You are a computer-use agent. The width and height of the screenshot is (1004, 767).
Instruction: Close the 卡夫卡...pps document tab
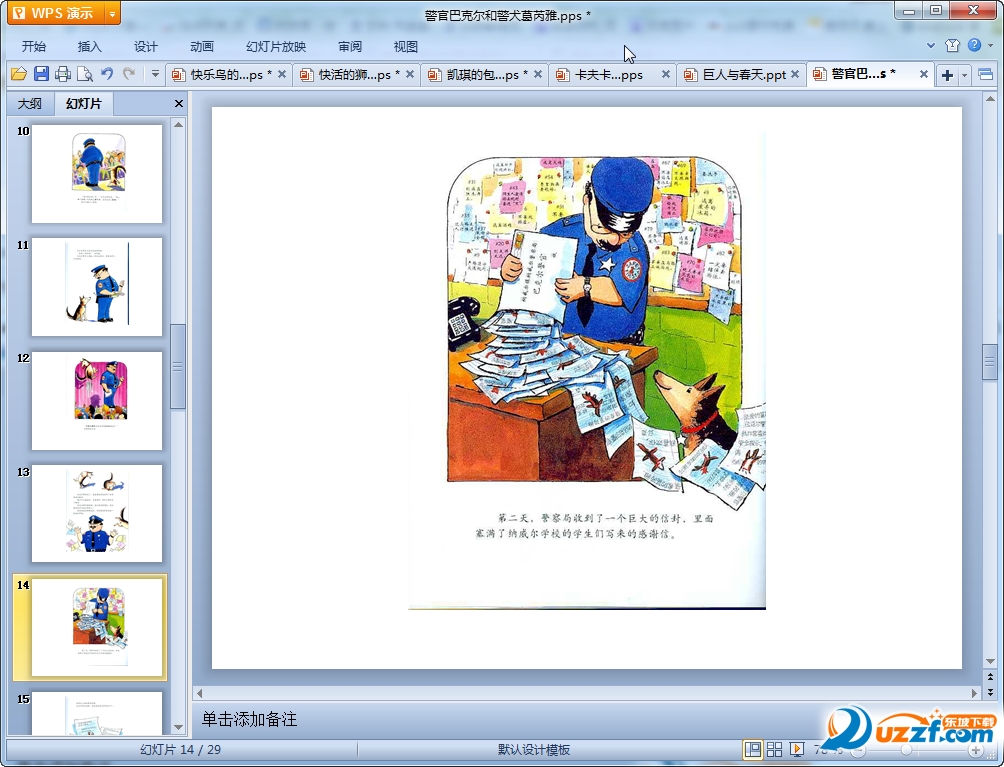point(666,74)
